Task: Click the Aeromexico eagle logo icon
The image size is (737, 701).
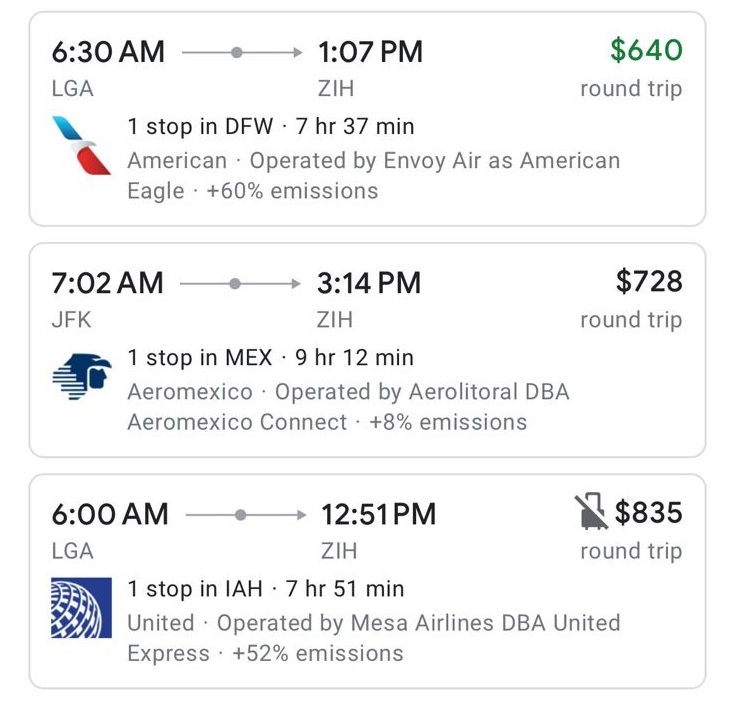Action: coord(82,375)
